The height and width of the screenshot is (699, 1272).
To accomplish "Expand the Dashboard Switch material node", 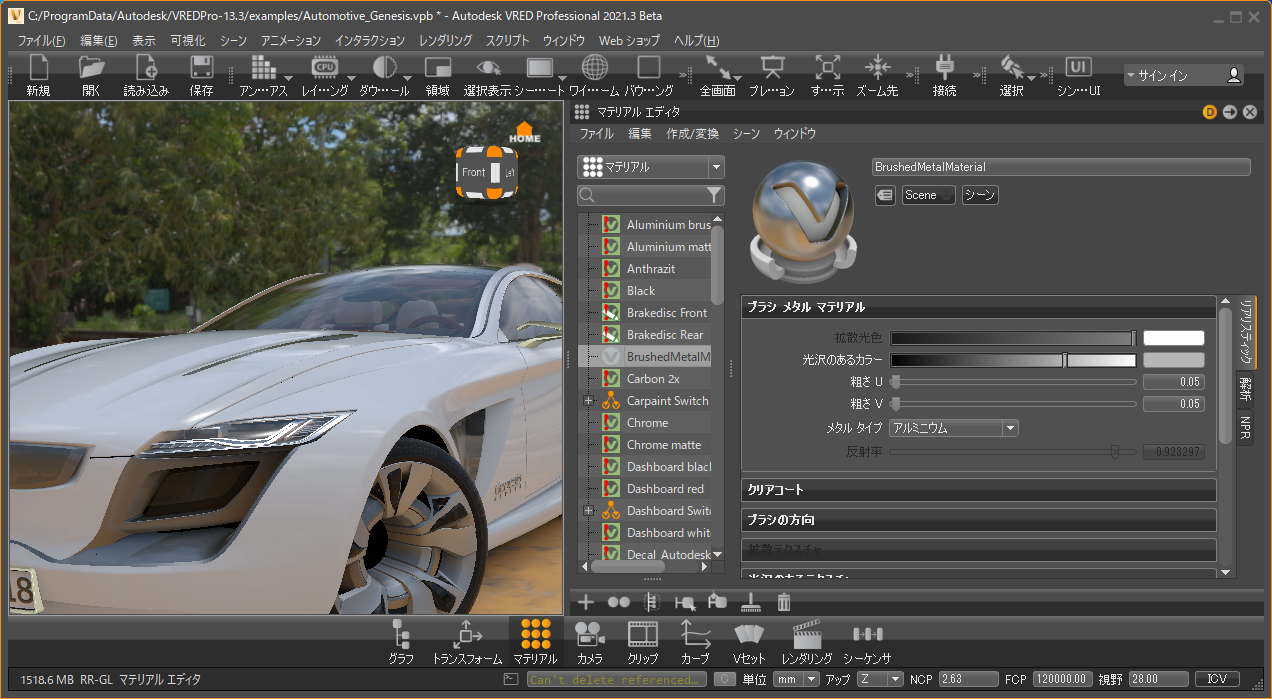I will tap(589, 511).
